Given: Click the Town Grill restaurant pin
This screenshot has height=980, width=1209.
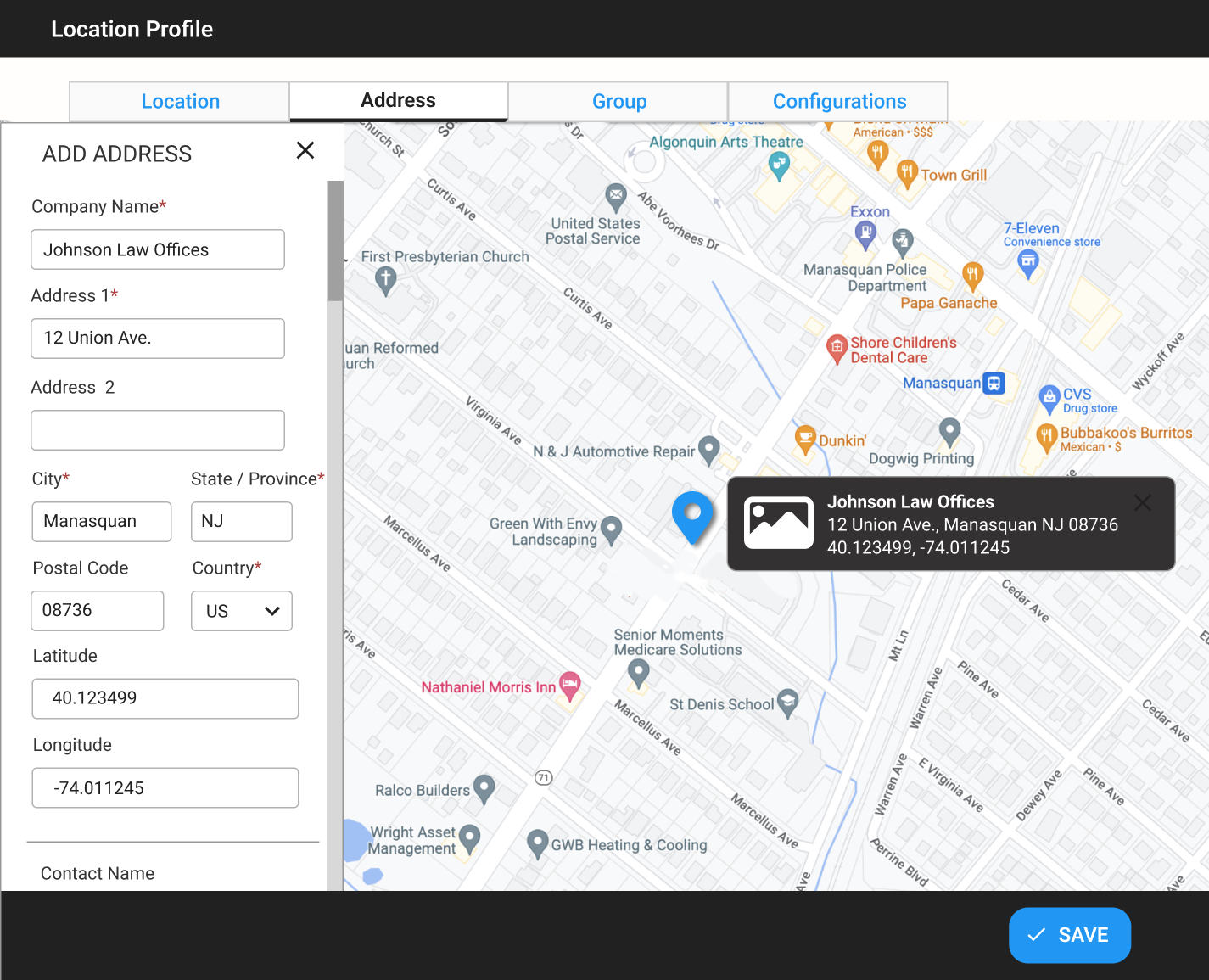Looking at the screenshot, I should pos(907,174).
